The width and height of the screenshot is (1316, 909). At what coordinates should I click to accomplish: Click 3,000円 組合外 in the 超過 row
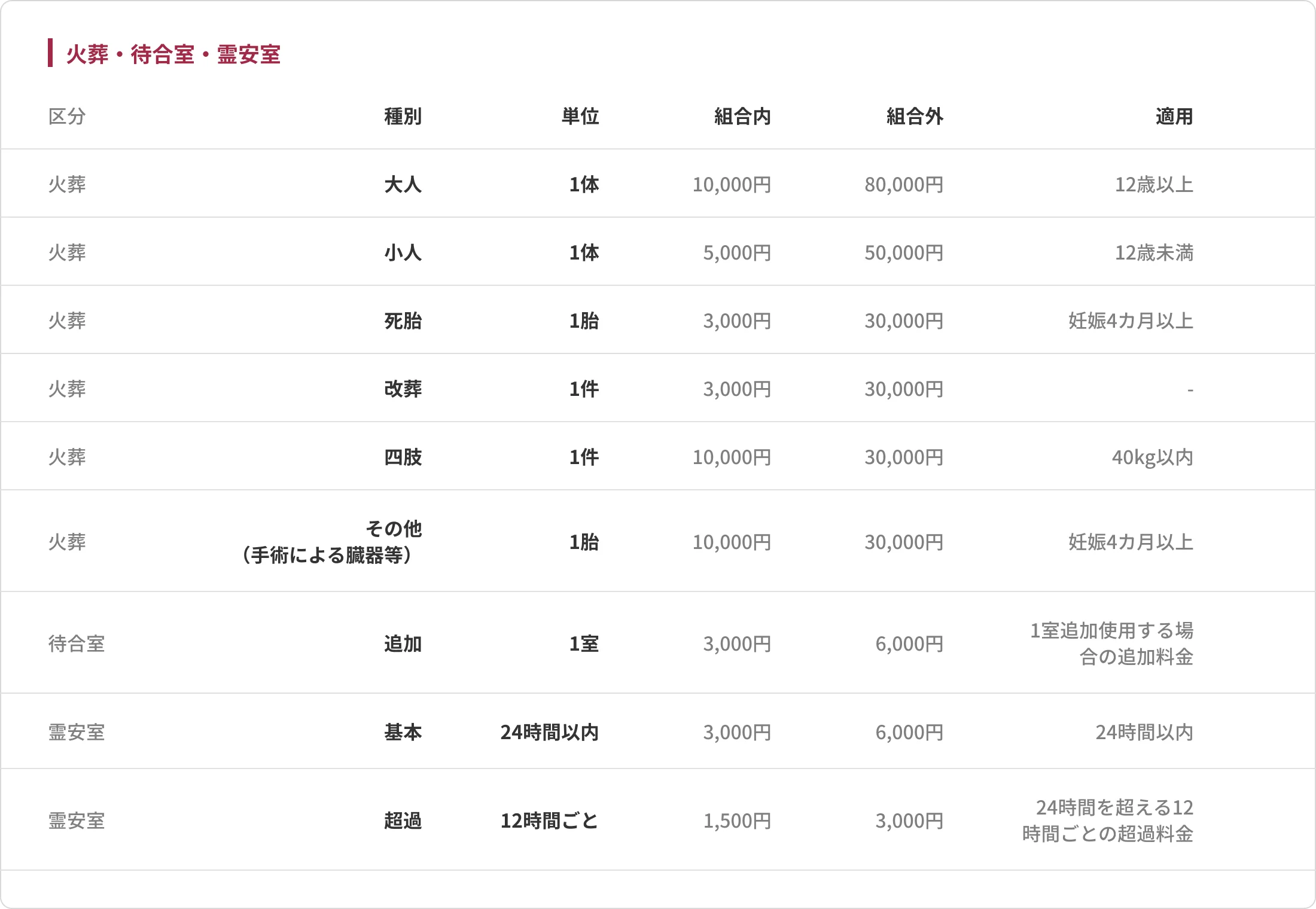910,820
